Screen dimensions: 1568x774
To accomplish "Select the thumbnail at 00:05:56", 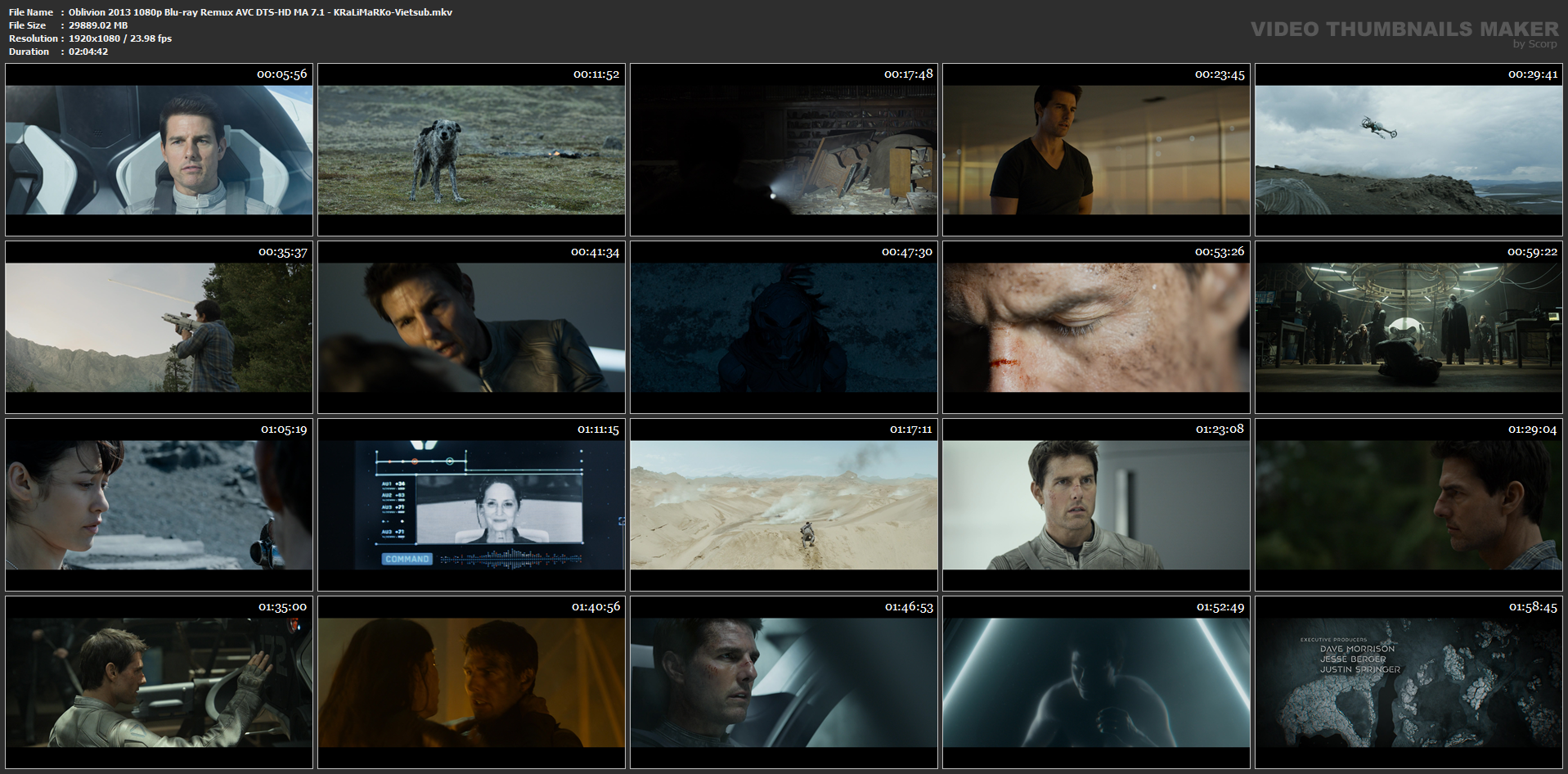I will (x=159, y=150).
